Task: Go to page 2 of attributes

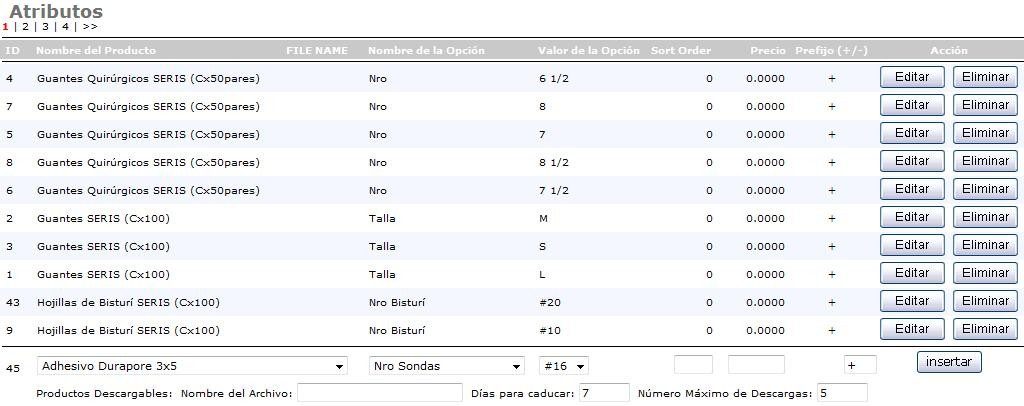Action: tap(26, 27)
